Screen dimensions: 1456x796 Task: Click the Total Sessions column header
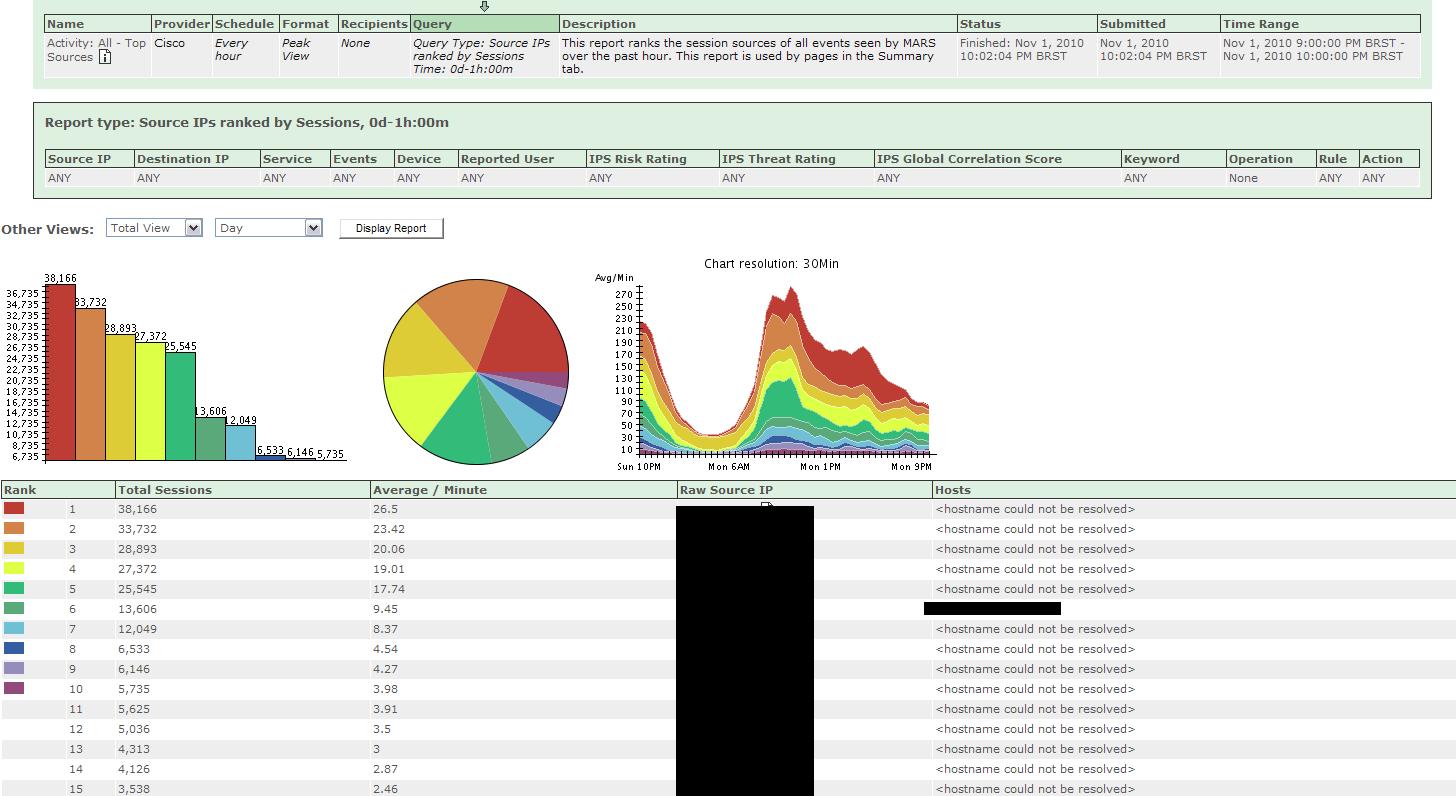[x=243, y=490]
